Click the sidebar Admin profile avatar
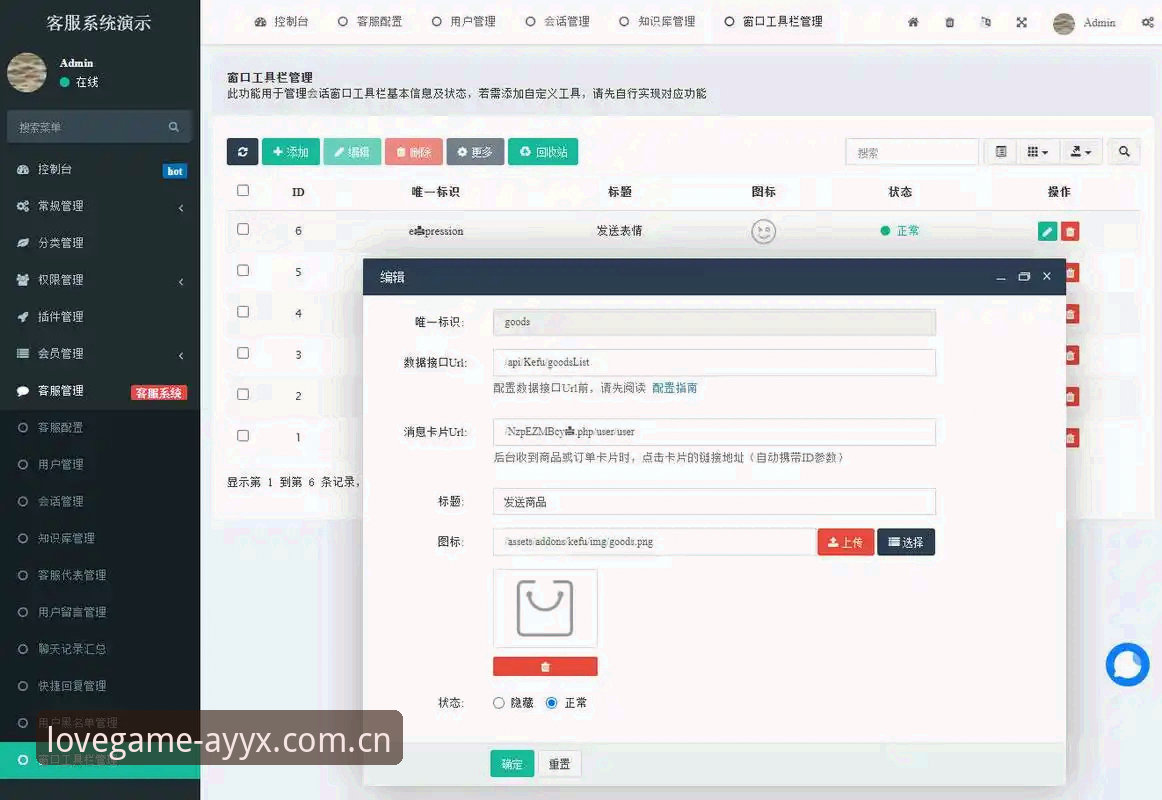The image size is (1162, 800). point(27,73)
